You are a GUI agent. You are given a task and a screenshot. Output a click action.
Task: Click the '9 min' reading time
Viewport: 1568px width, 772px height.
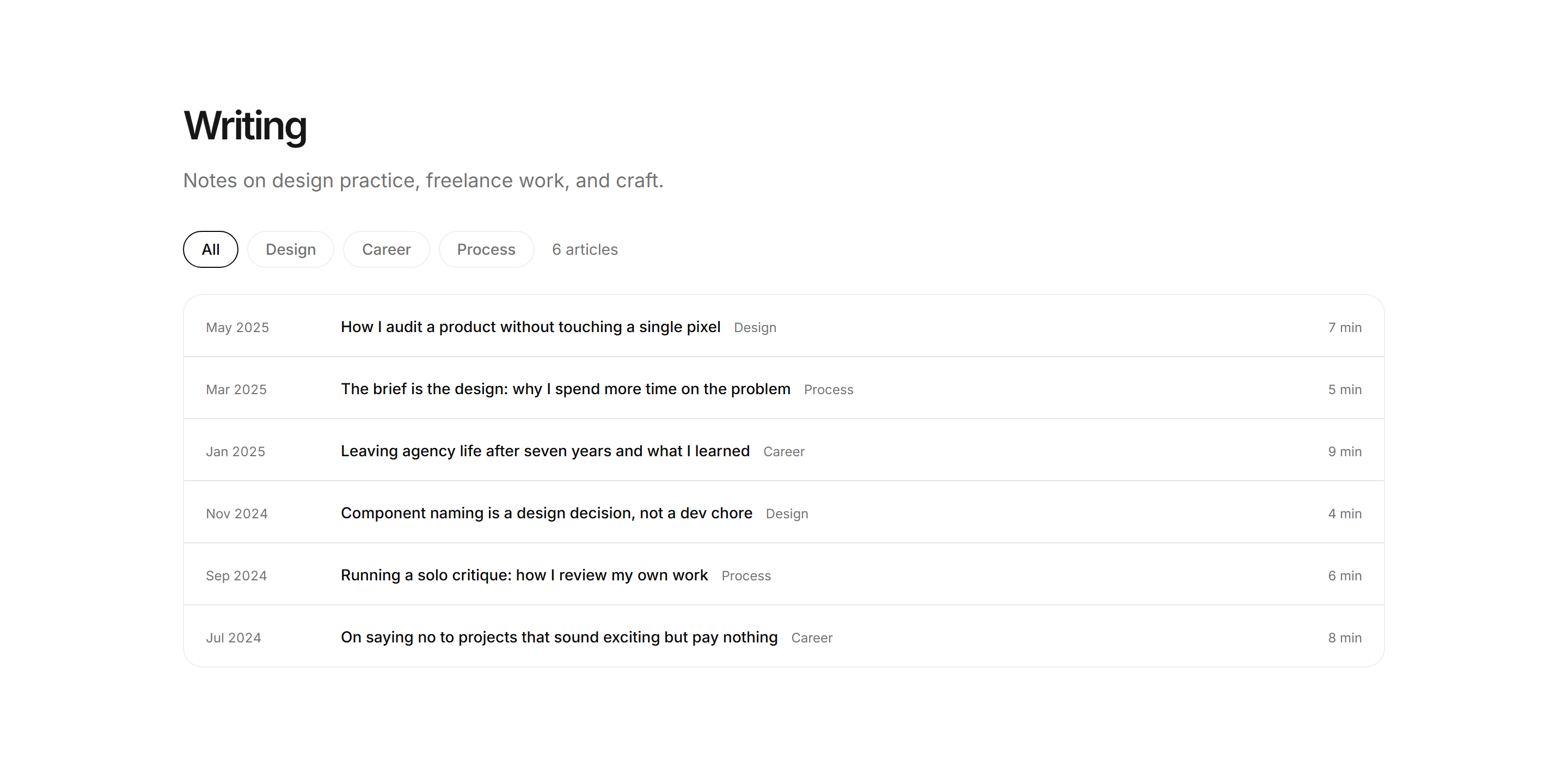click(x=1345, y=452)
